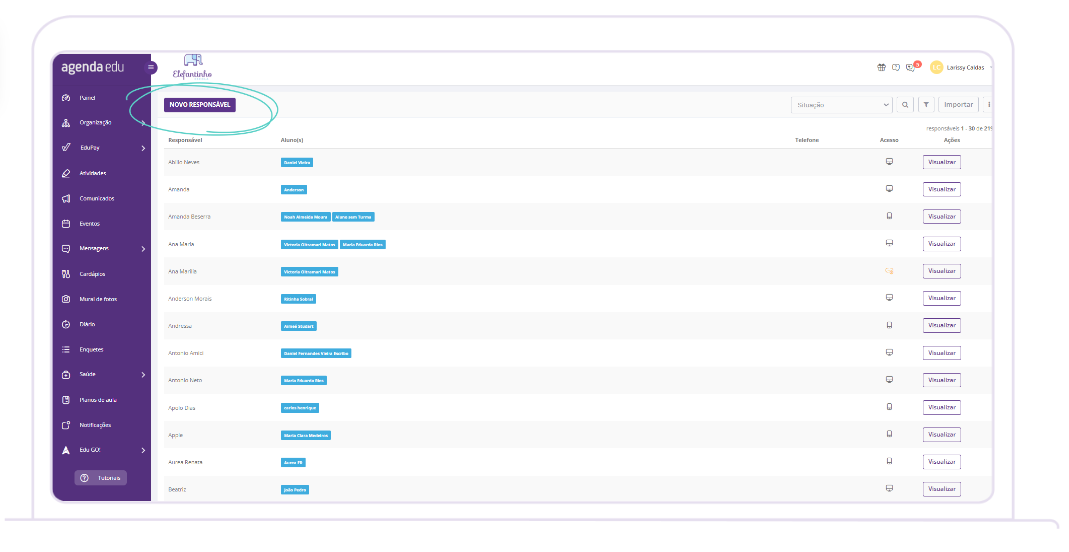This screenshot has height=552, width=1069.
Task: Click the Ritinha Sobral student tag
Action: coord(299,298)
